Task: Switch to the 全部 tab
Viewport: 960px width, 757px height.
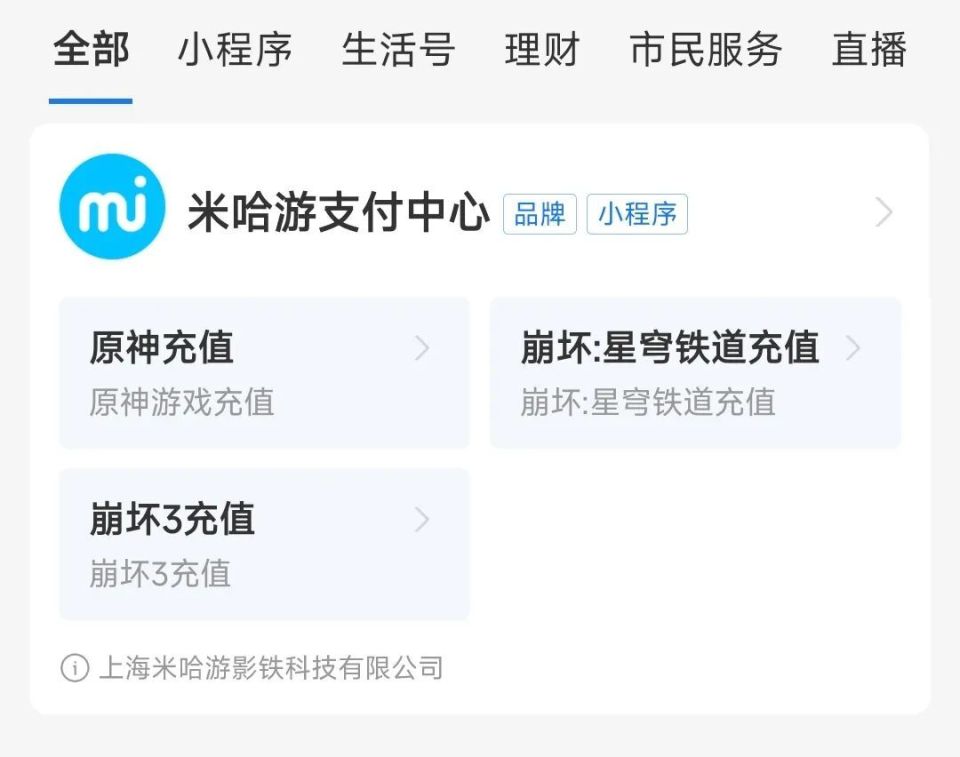Action: click(x=91, y=50)
